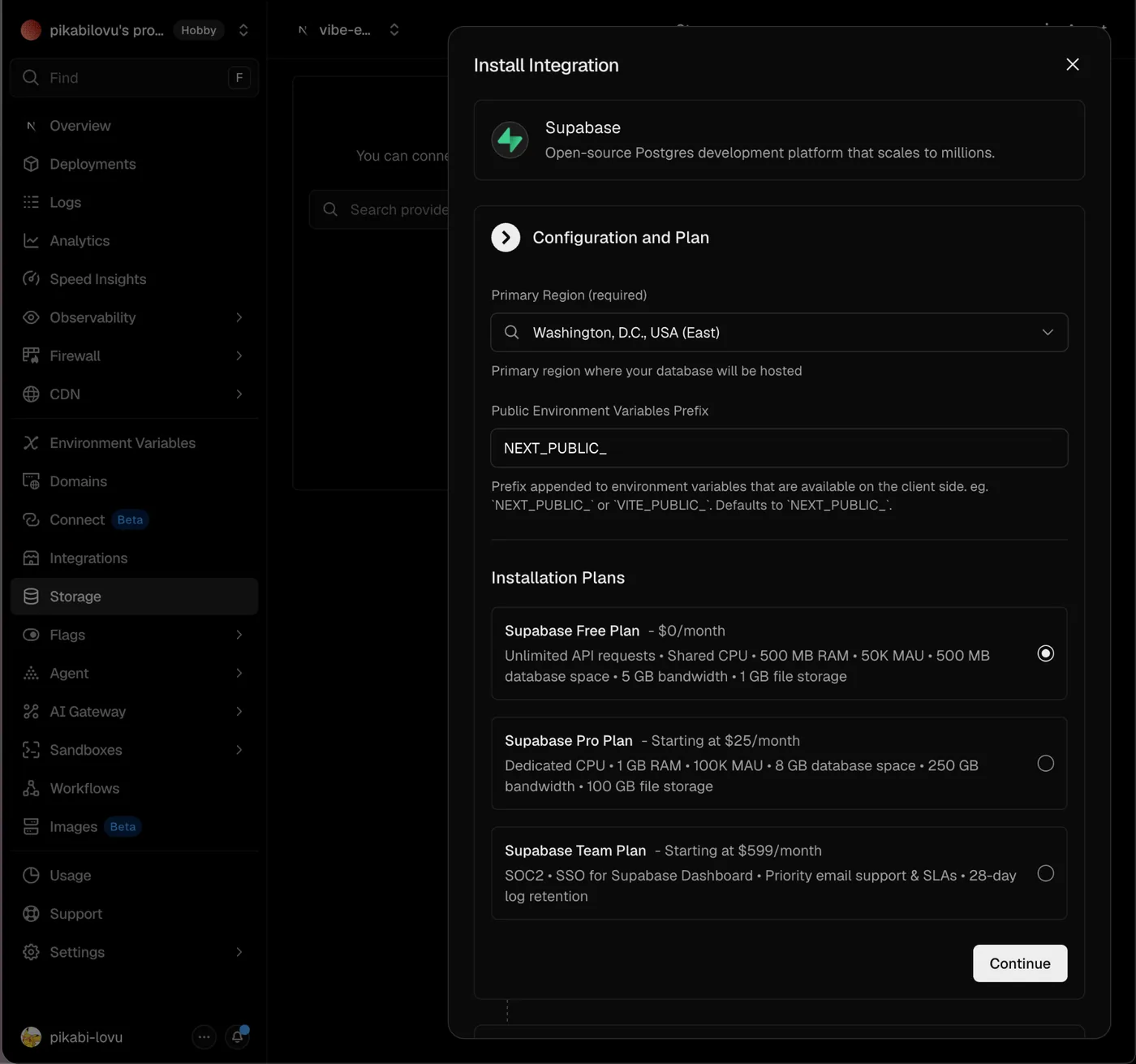Open Overview in the sidebar

tap(134, 126)
